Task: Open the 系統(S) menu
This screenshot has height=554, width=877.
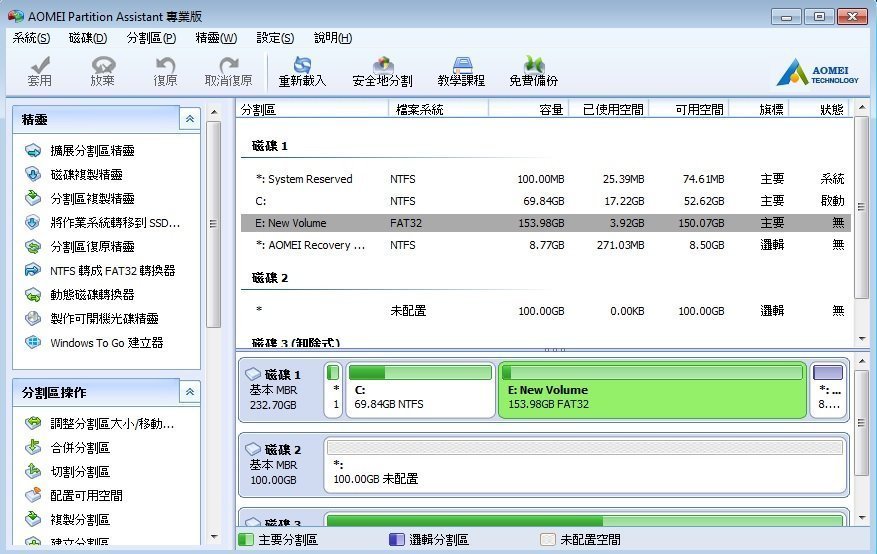Action: click(31, 38)
